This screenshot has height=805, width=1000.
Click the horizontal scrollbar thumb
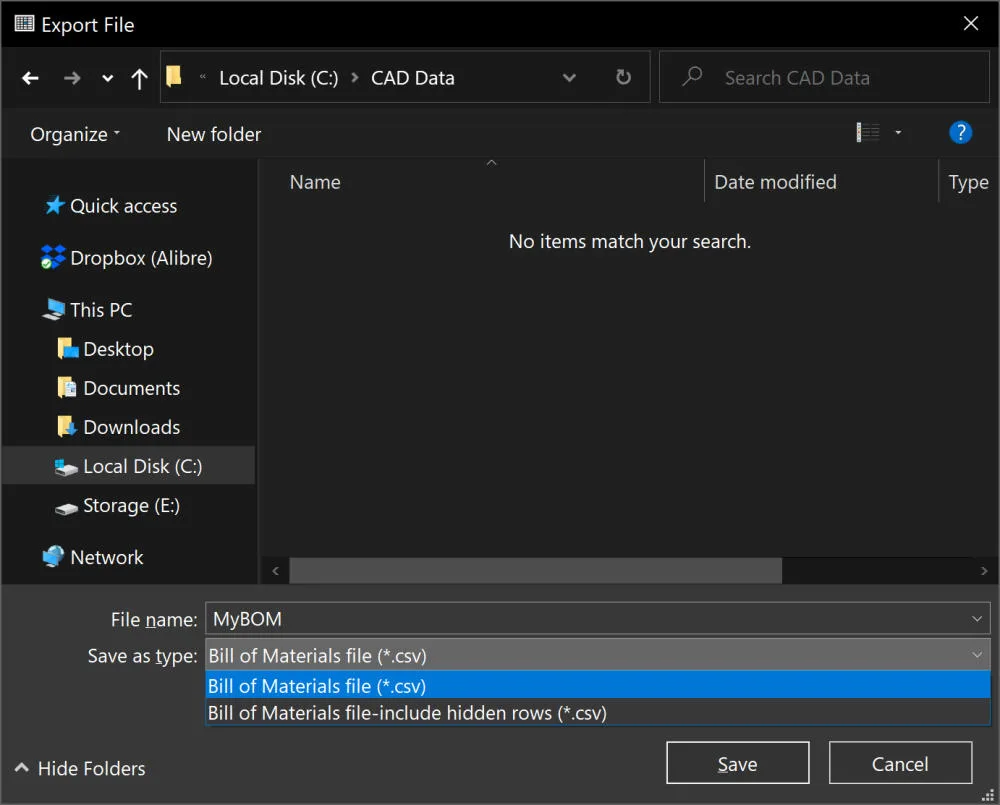click(535, 570)
